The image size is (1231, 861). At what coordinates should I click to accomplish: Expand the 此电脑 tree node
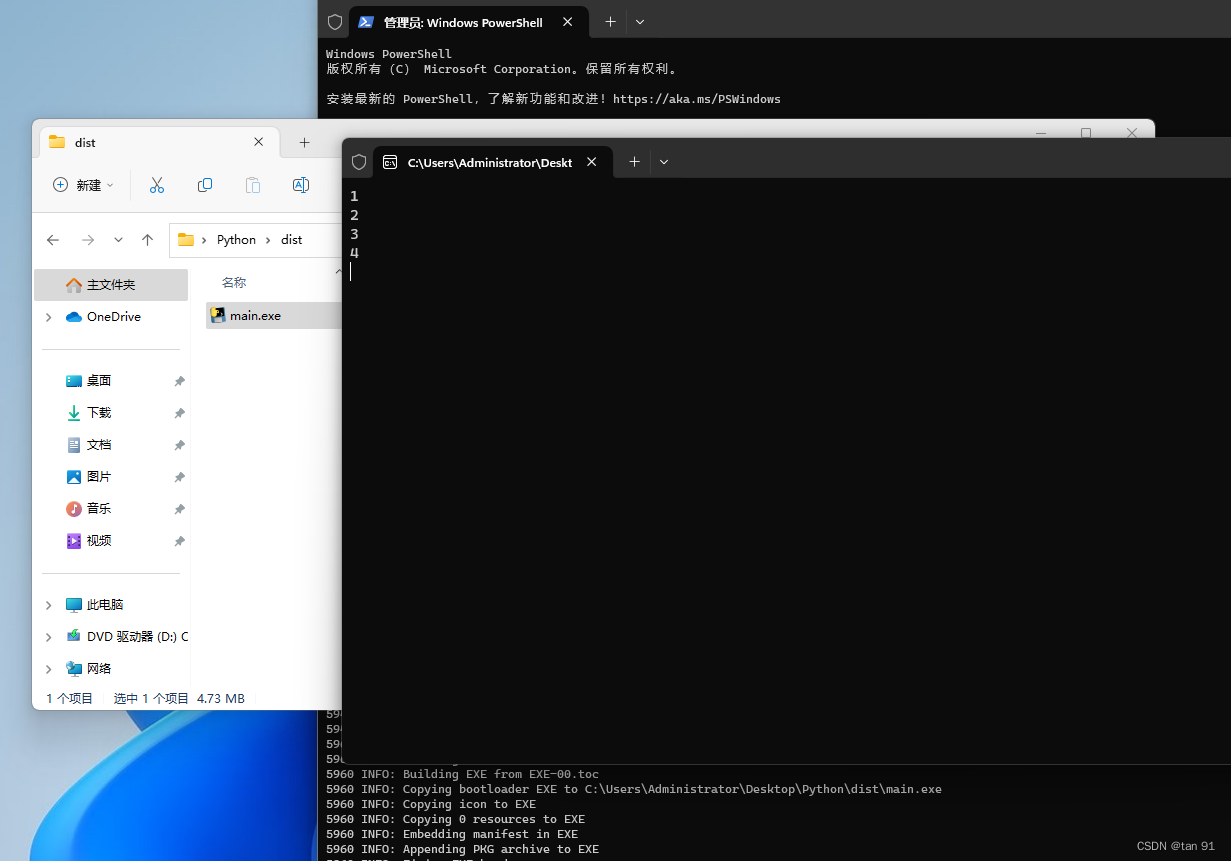coord(48,605)
